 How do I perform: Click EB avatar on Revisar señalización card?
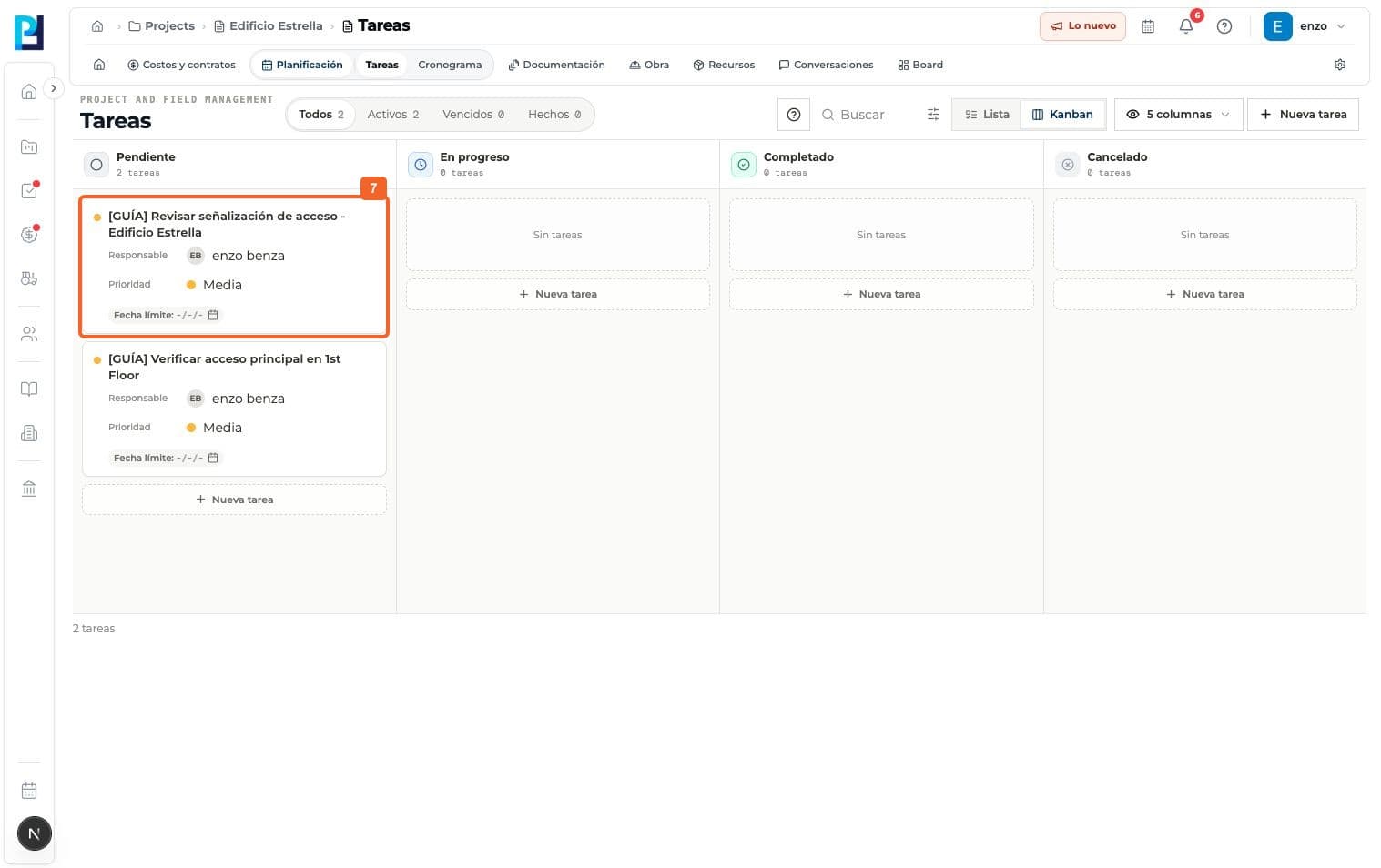click(x=196, y=256)
